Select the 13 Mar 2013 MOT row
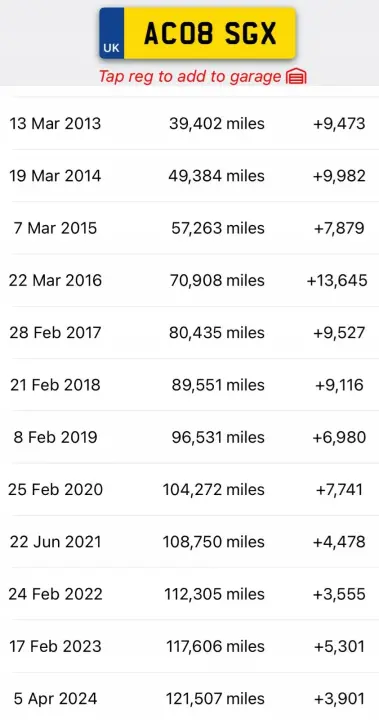This screenshot has height=720, width=379. 189,124
